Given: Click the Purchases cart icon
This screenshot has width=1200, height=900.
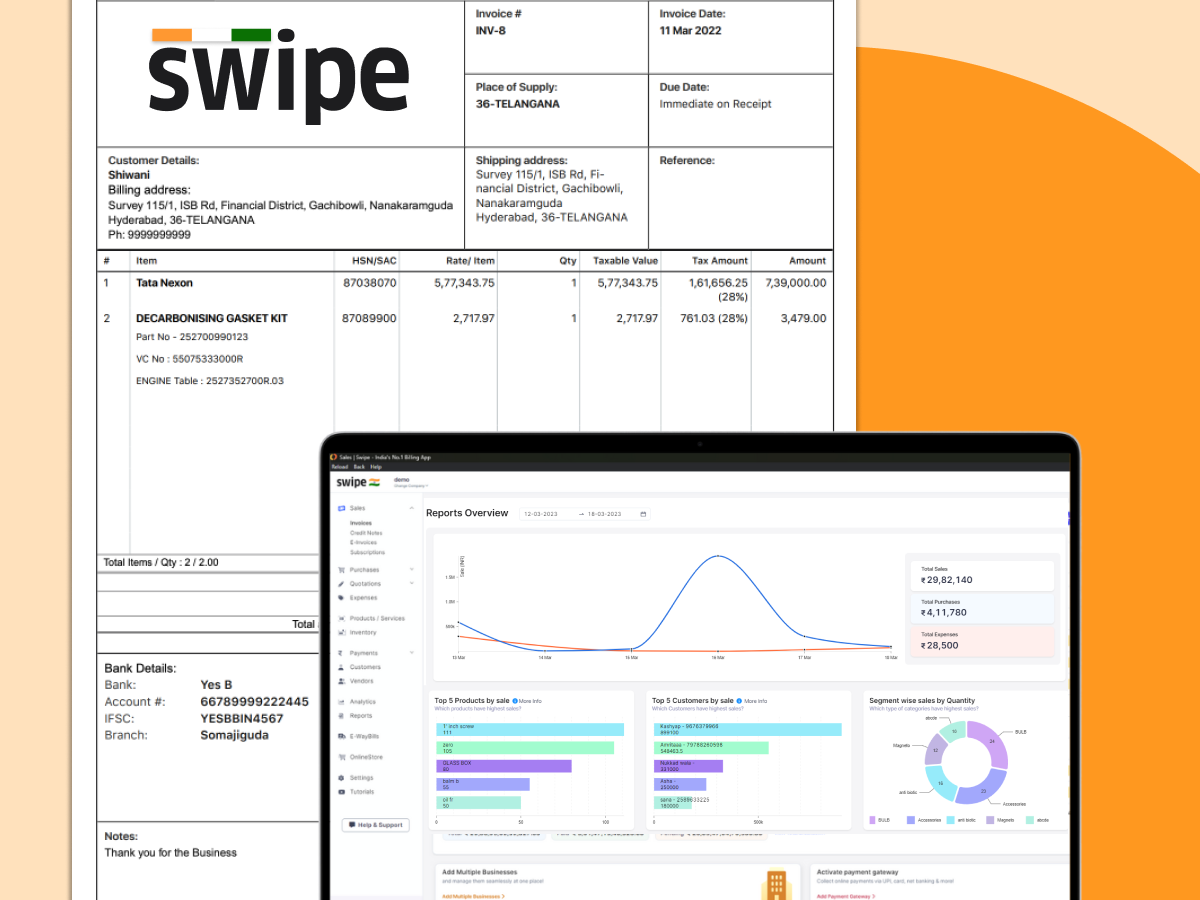Looking at the screenshot, I should (342, 570).
